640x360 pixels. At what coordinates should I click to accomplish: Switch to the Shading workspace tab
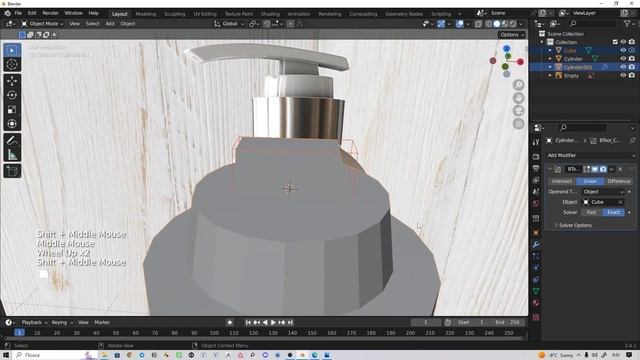270,14
